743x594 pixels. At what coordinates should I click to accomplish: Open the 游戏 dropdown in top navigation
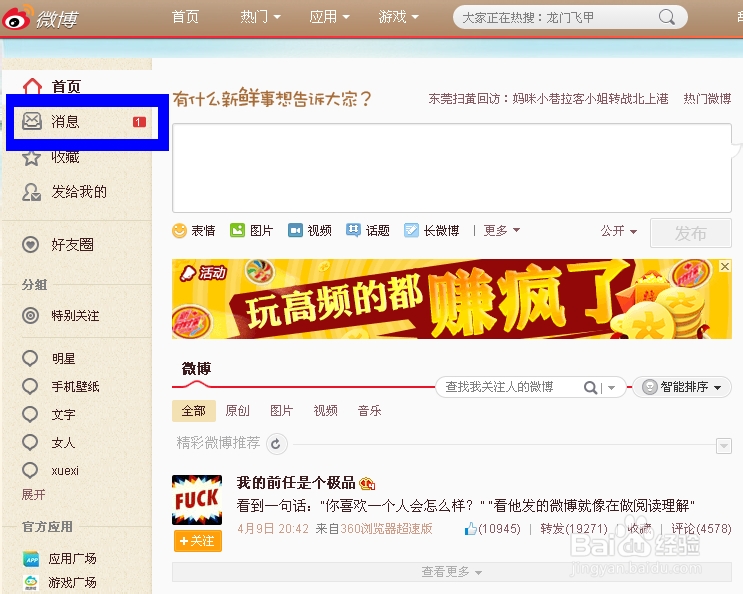click(398, 17)
